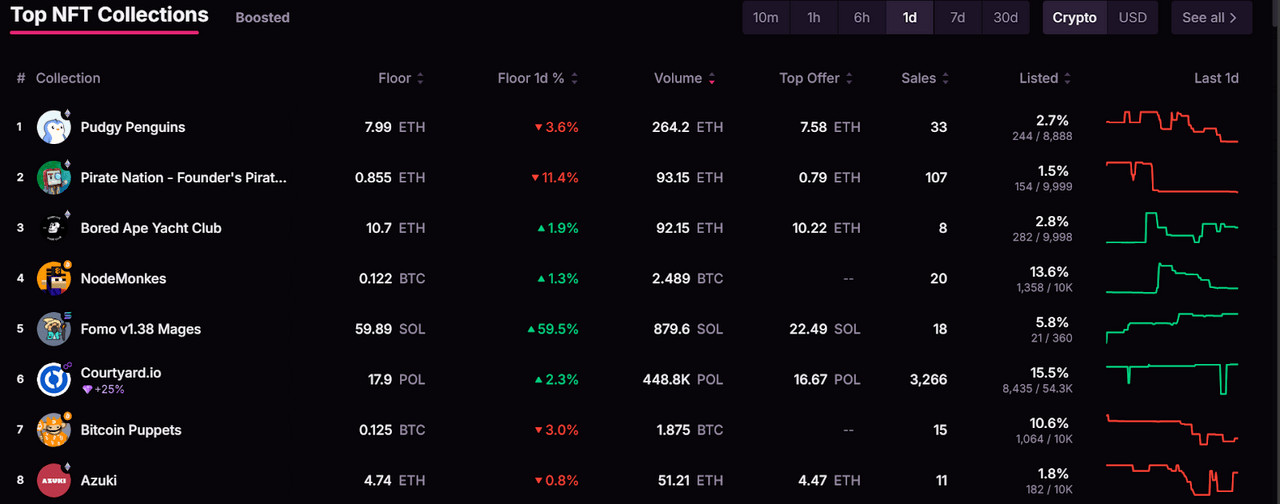Click the NodeMonkes collection avatar

[x=54, y=279]
